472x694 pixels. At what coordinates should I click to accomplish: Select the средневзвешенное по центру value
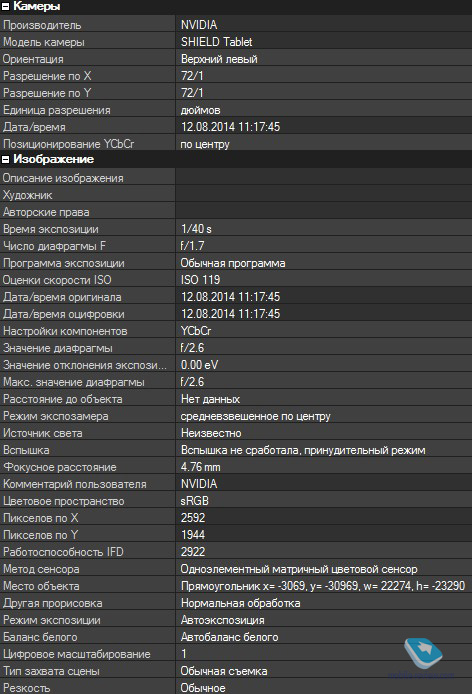(x=255, y=416)
